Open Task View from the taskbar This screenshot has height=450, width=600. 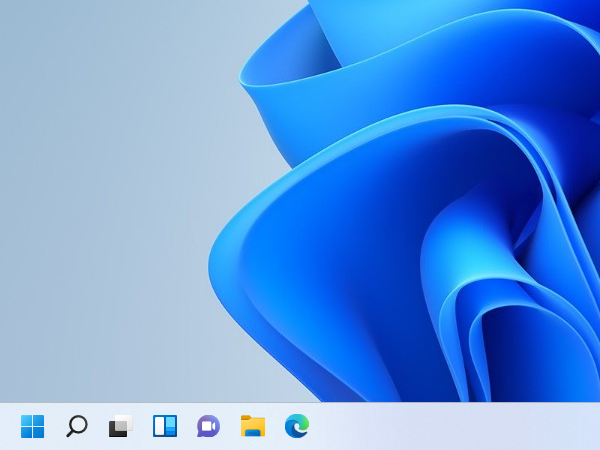tap(121, 426)
